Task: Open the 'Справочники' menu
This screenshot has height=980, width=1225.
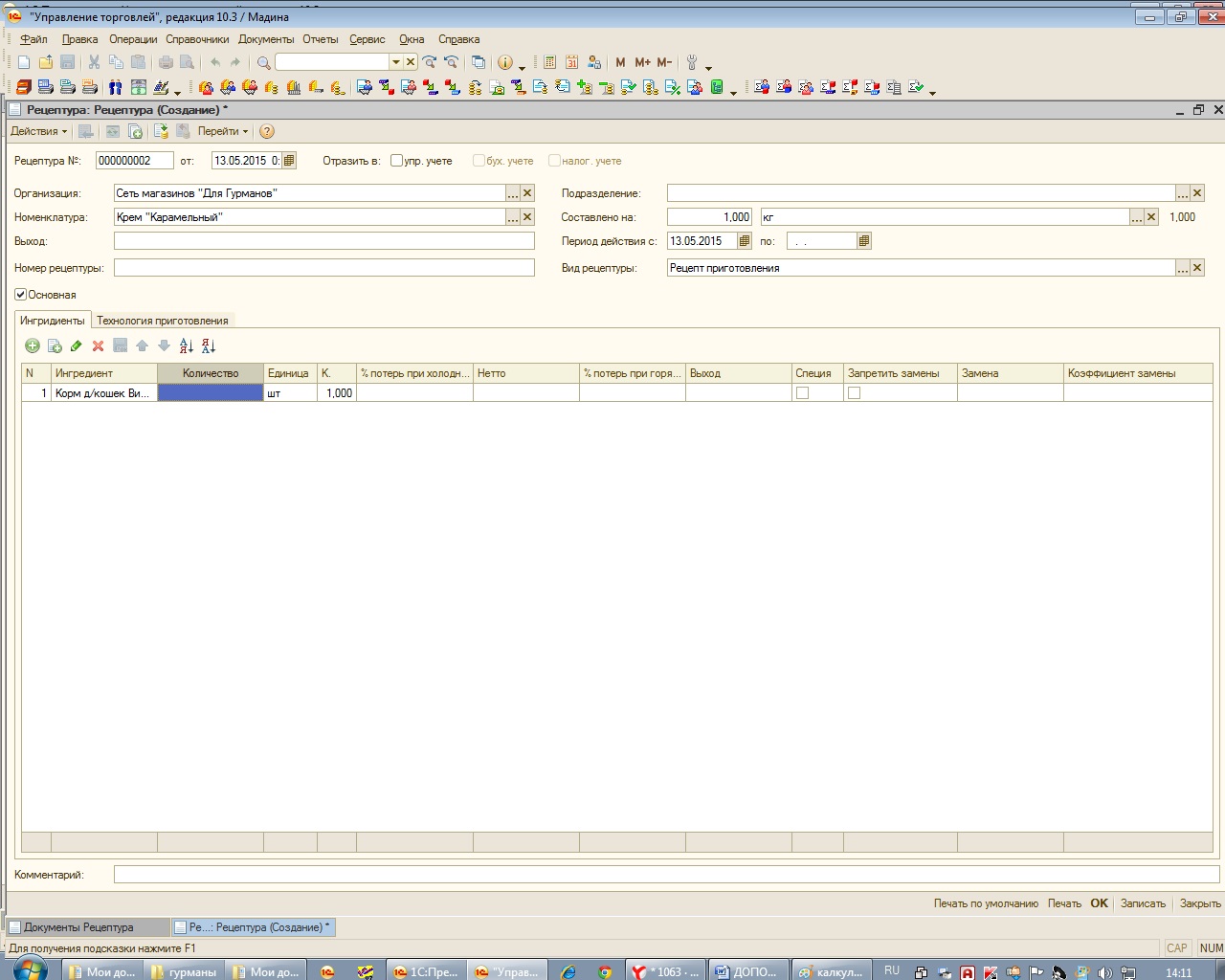Action: [197, 39]
